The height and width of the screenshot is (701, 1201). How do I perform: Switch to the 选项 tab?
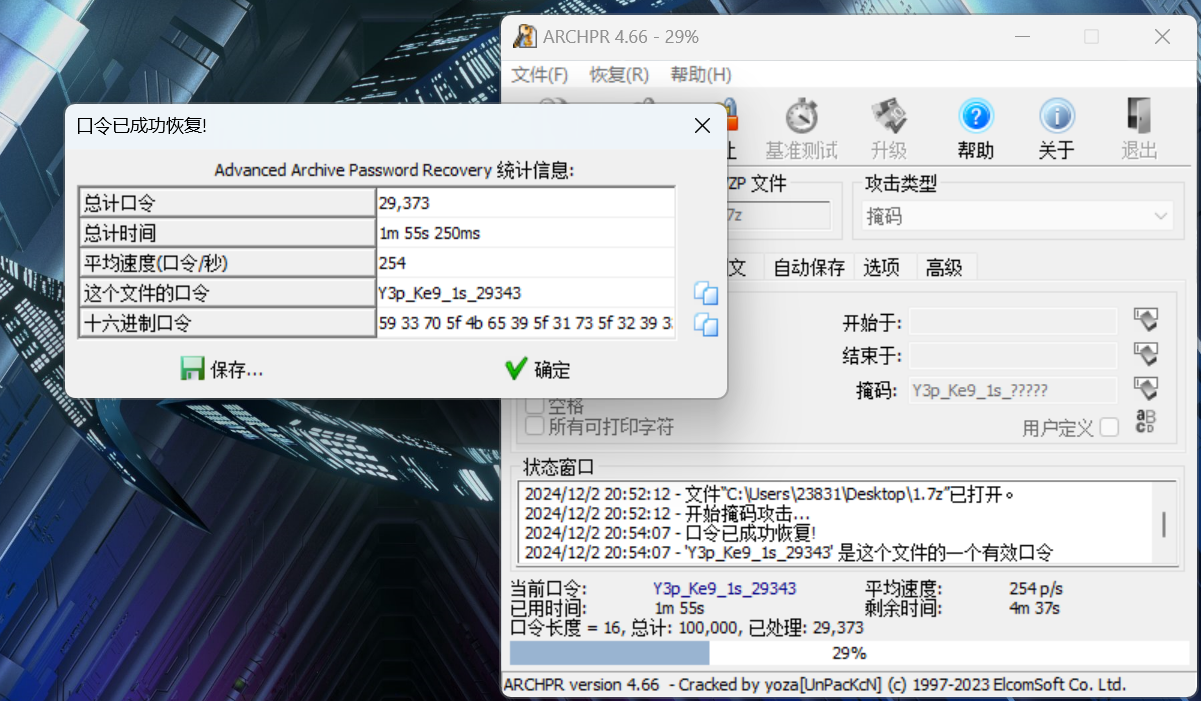tap(882, 267)
